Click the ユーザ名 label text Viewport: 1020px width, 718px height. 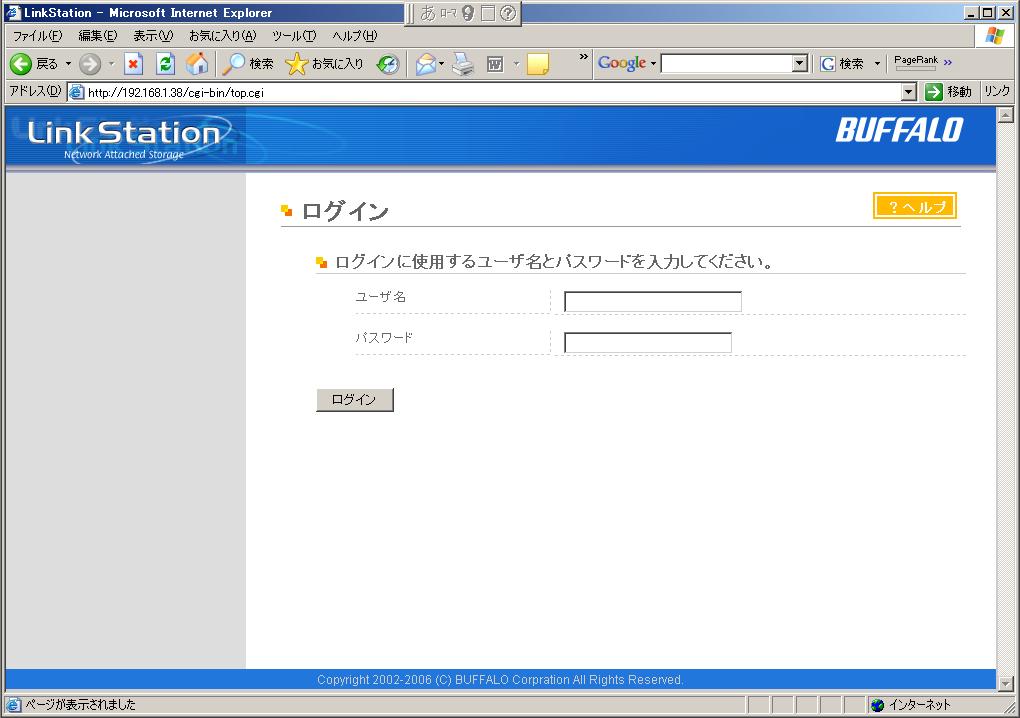381,297
